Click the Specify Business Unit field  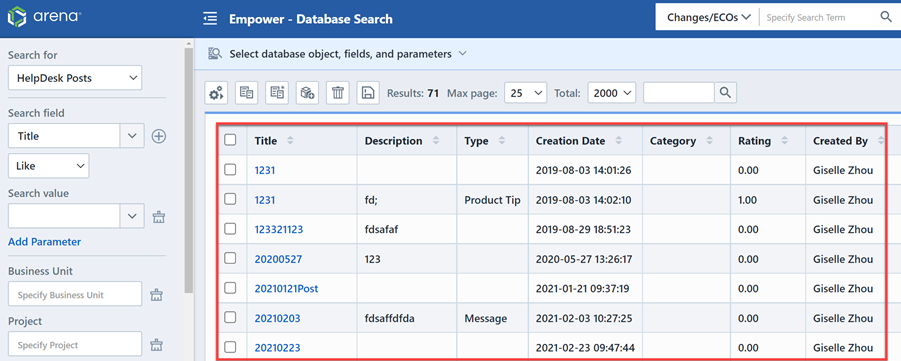click(75, 295)
